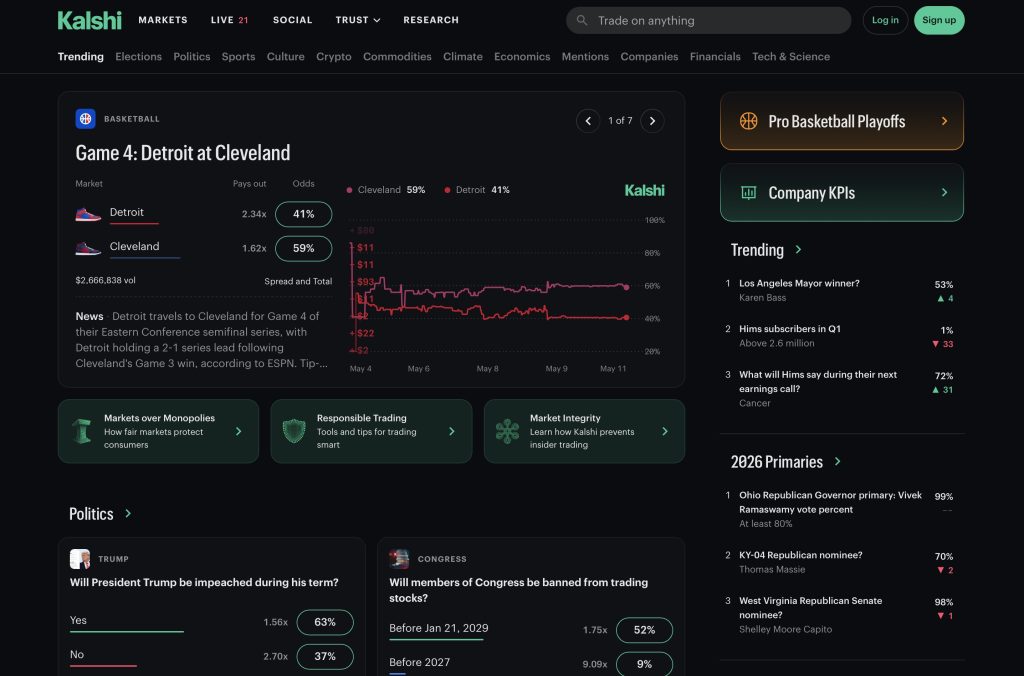Go to the previous featured market arrow

click(588, 121)
